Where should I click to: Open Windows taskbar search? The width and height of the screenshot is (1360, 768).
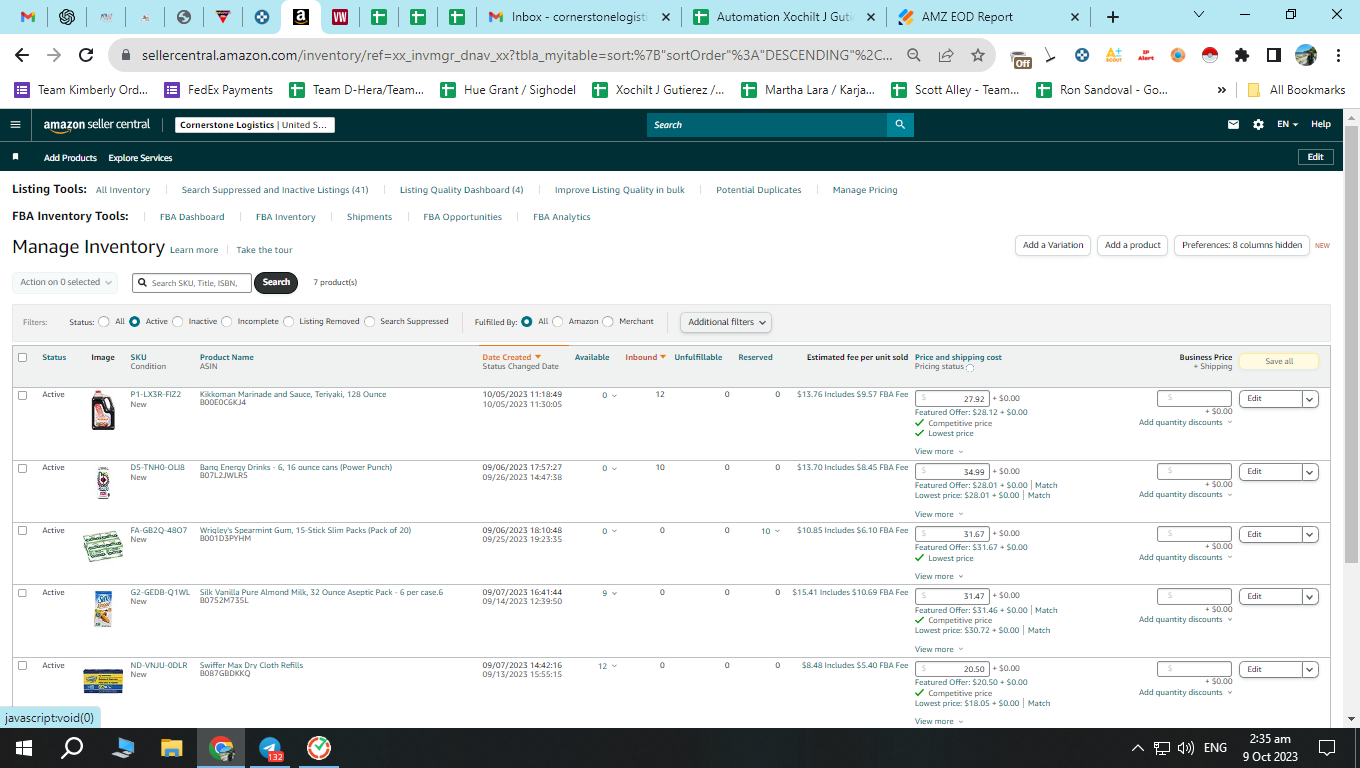click(73, 748)
